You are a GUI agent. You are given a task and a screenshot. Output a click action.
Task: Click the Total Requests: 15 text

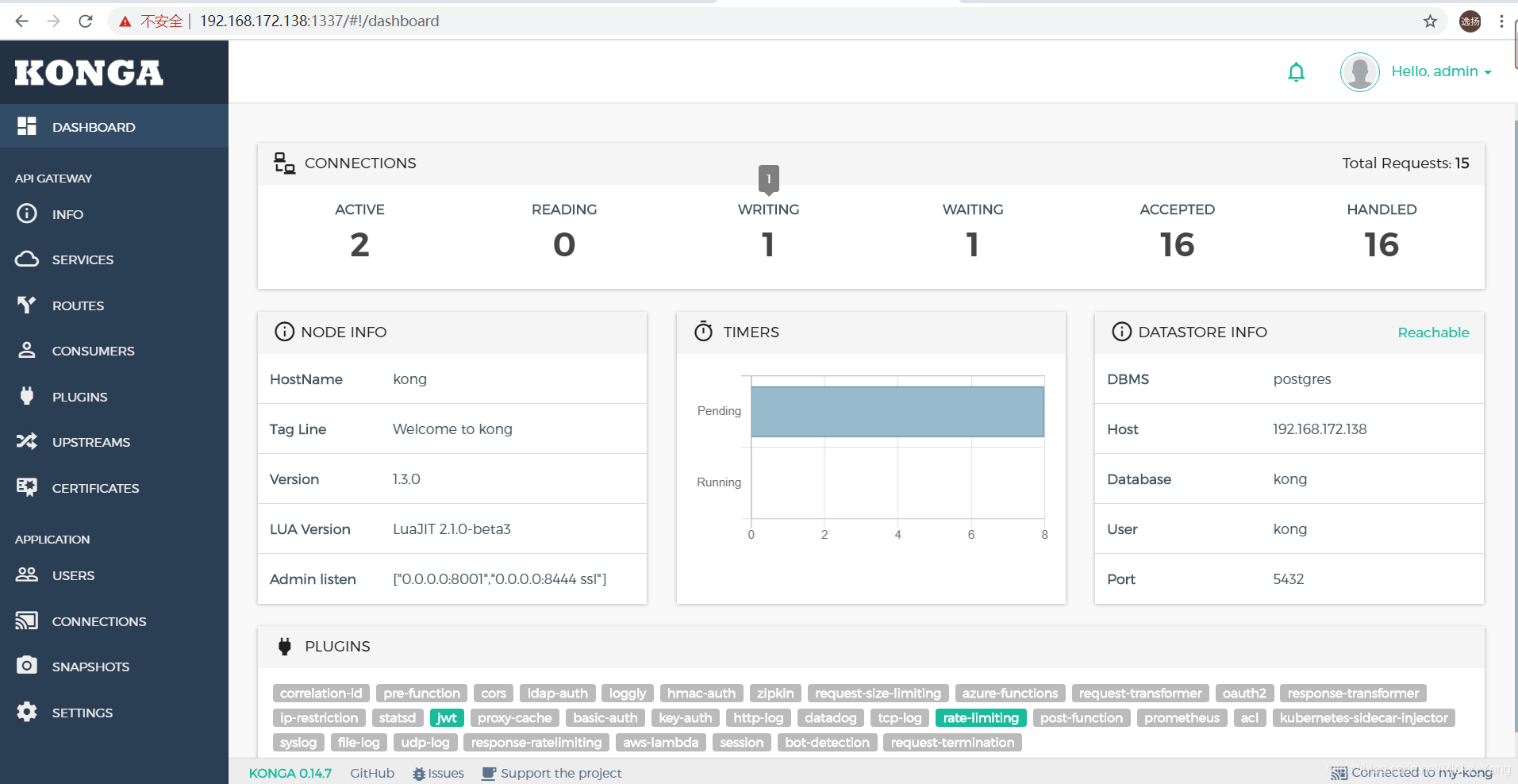[x=1405, y=163]
